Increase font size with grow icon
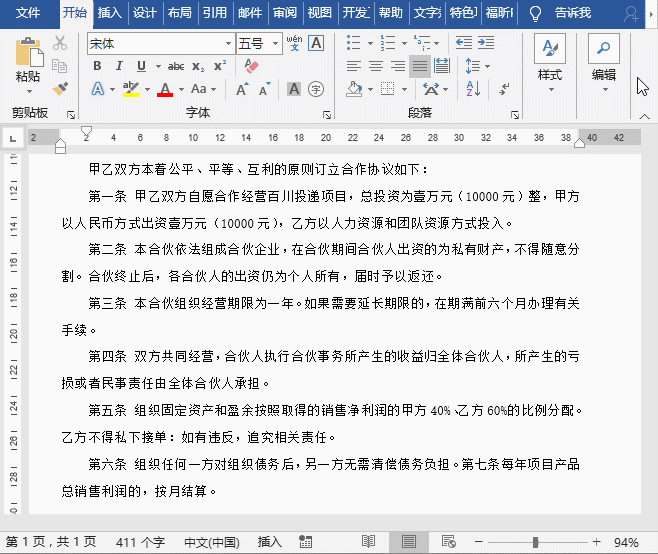 click(242, 89)
